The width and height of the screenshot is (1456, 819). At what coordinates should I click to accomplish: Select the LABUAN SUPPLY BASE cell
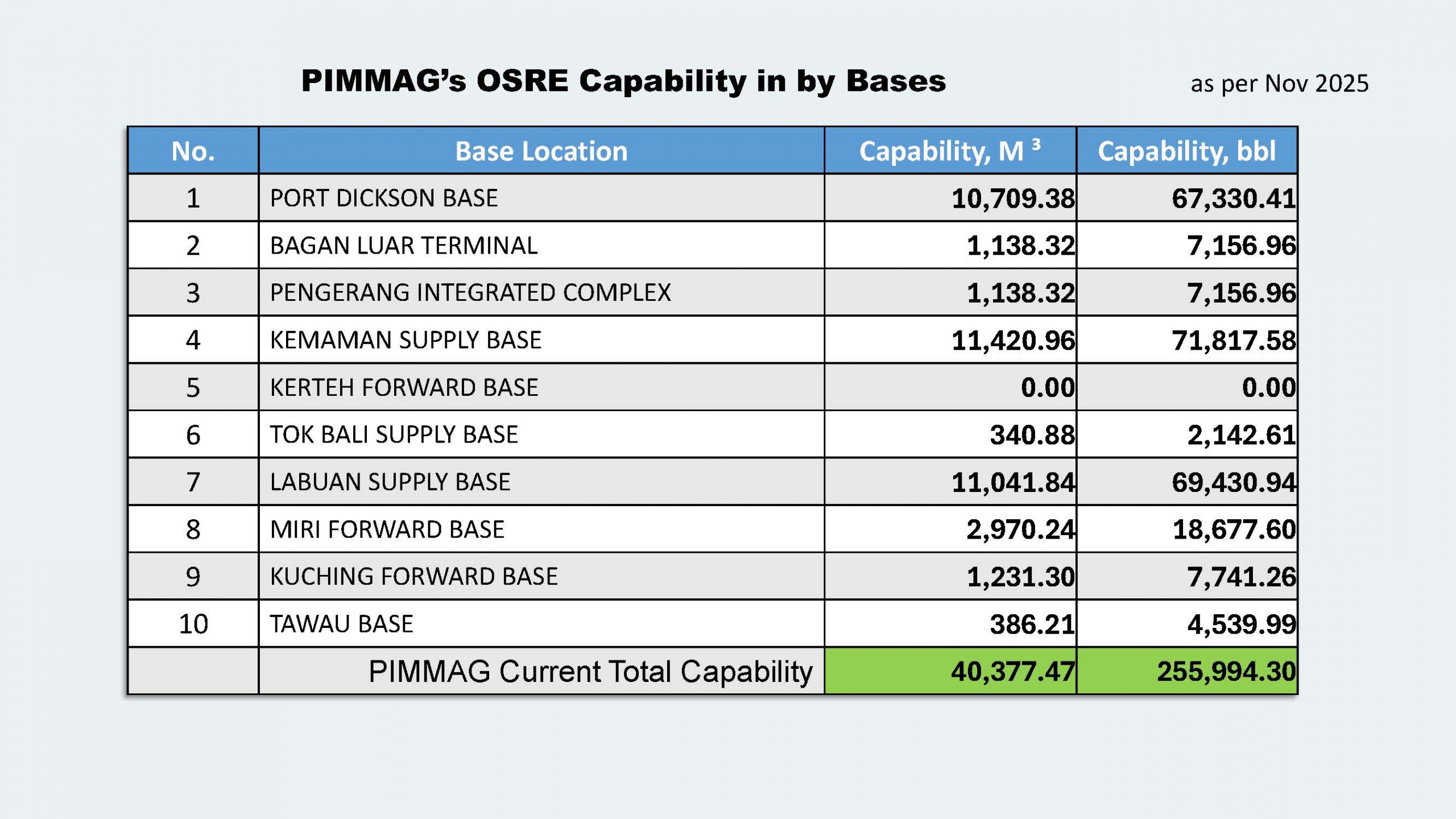[x=390, y=482]
